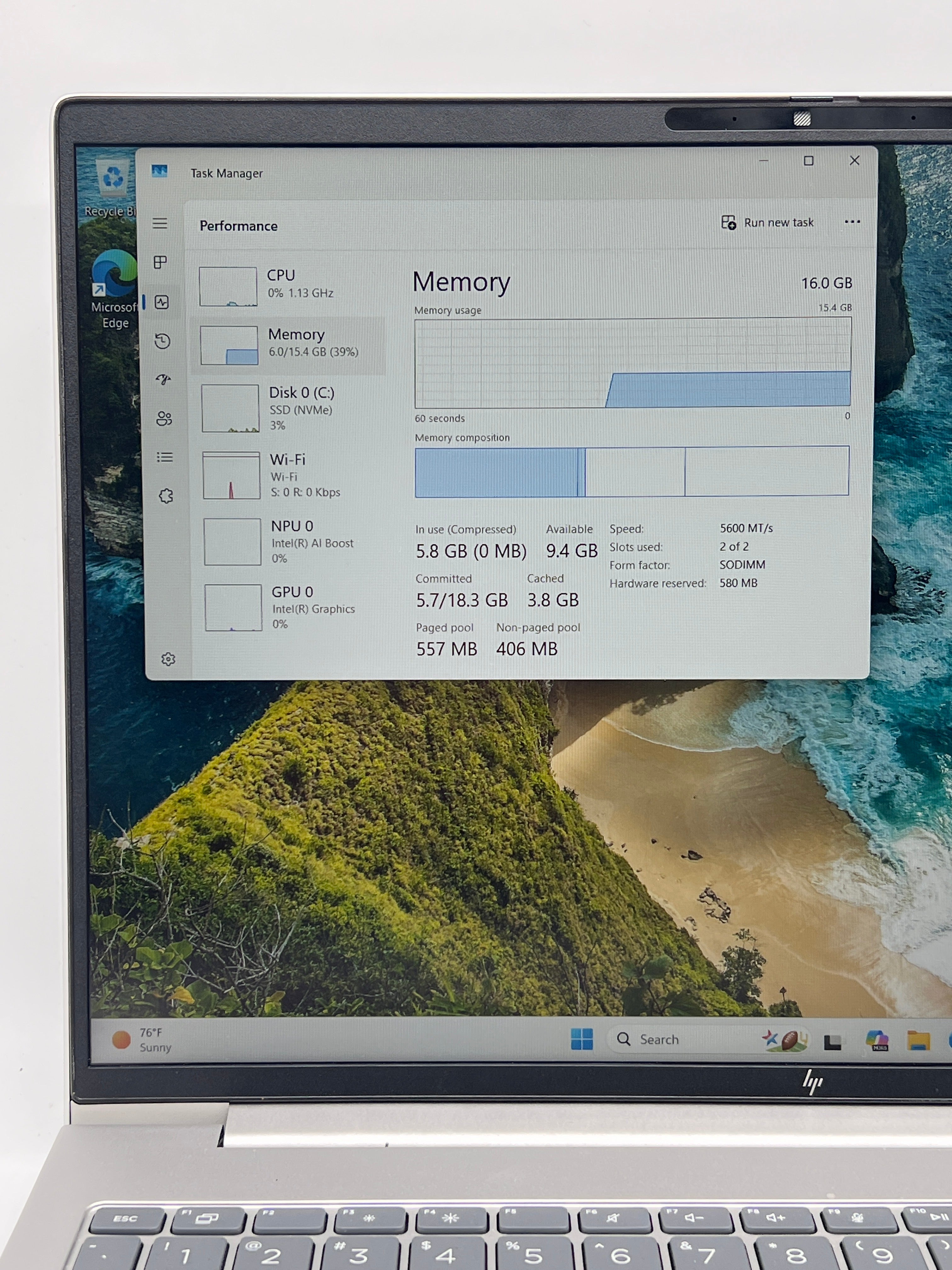This screenshot has width=952, height=1270.
Task: Click the 9.4 GB Available value
Action: [571, 551]
